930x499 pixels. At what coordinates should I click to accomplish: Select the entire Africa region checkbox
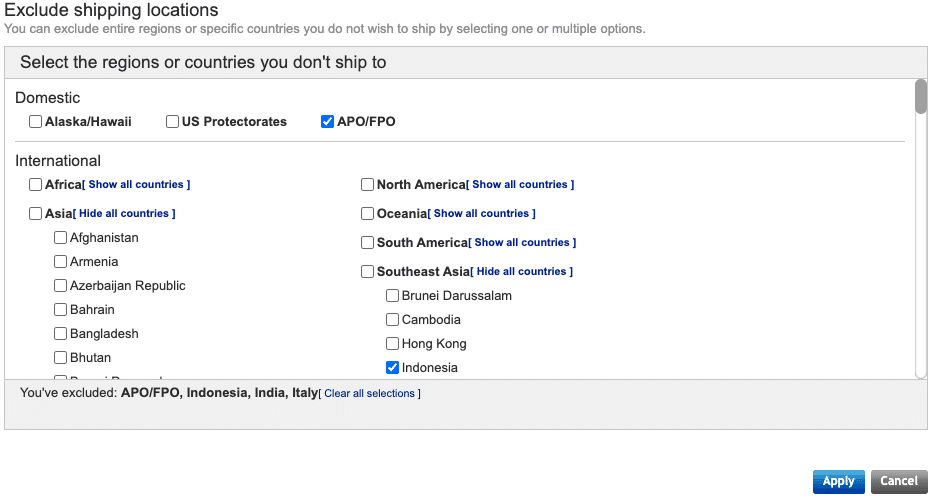pos(36,185)
